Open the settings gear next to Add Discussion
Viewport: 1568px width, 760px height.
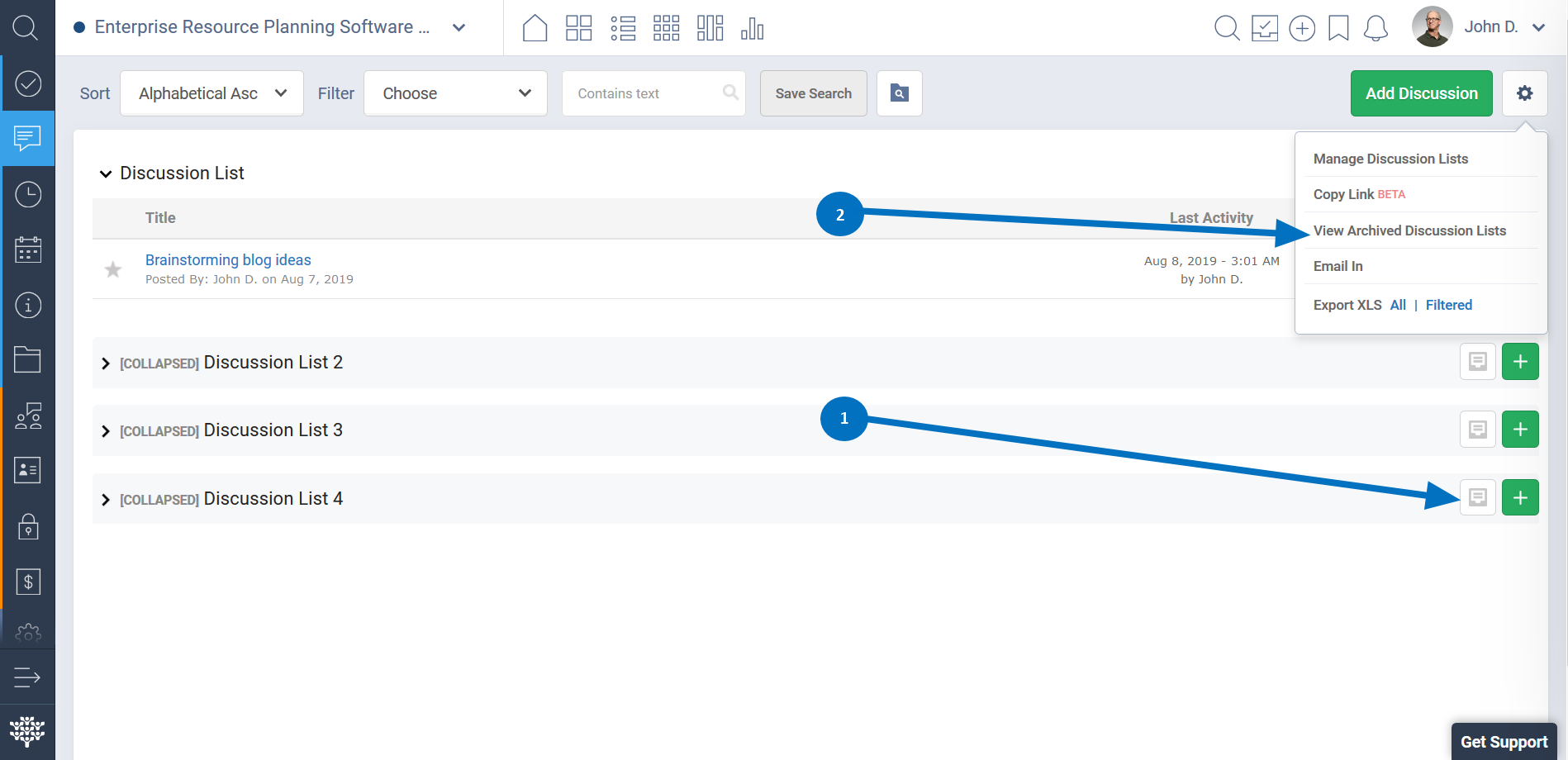point(1524,93)
